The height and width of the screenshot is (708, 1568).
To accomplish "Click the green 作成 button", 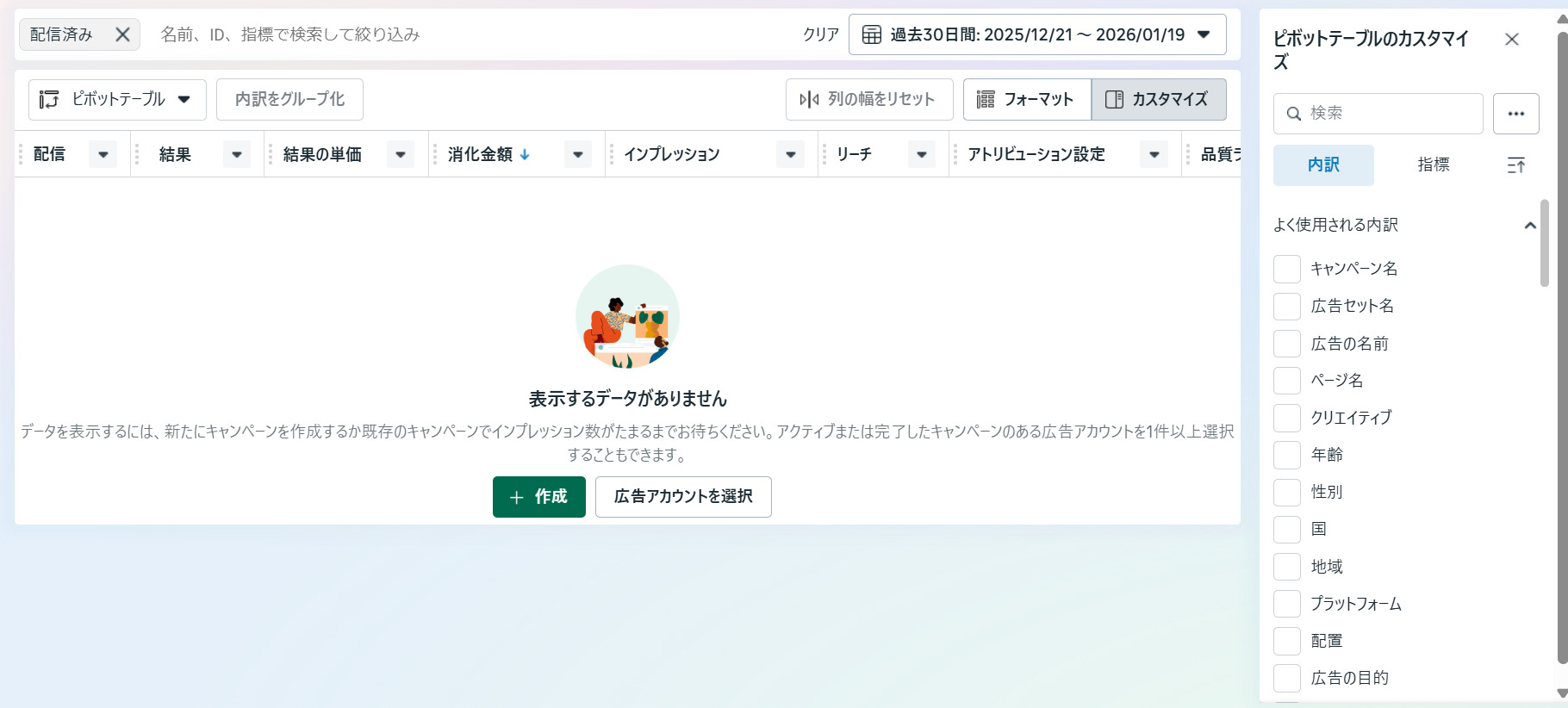I will (538, 497).
